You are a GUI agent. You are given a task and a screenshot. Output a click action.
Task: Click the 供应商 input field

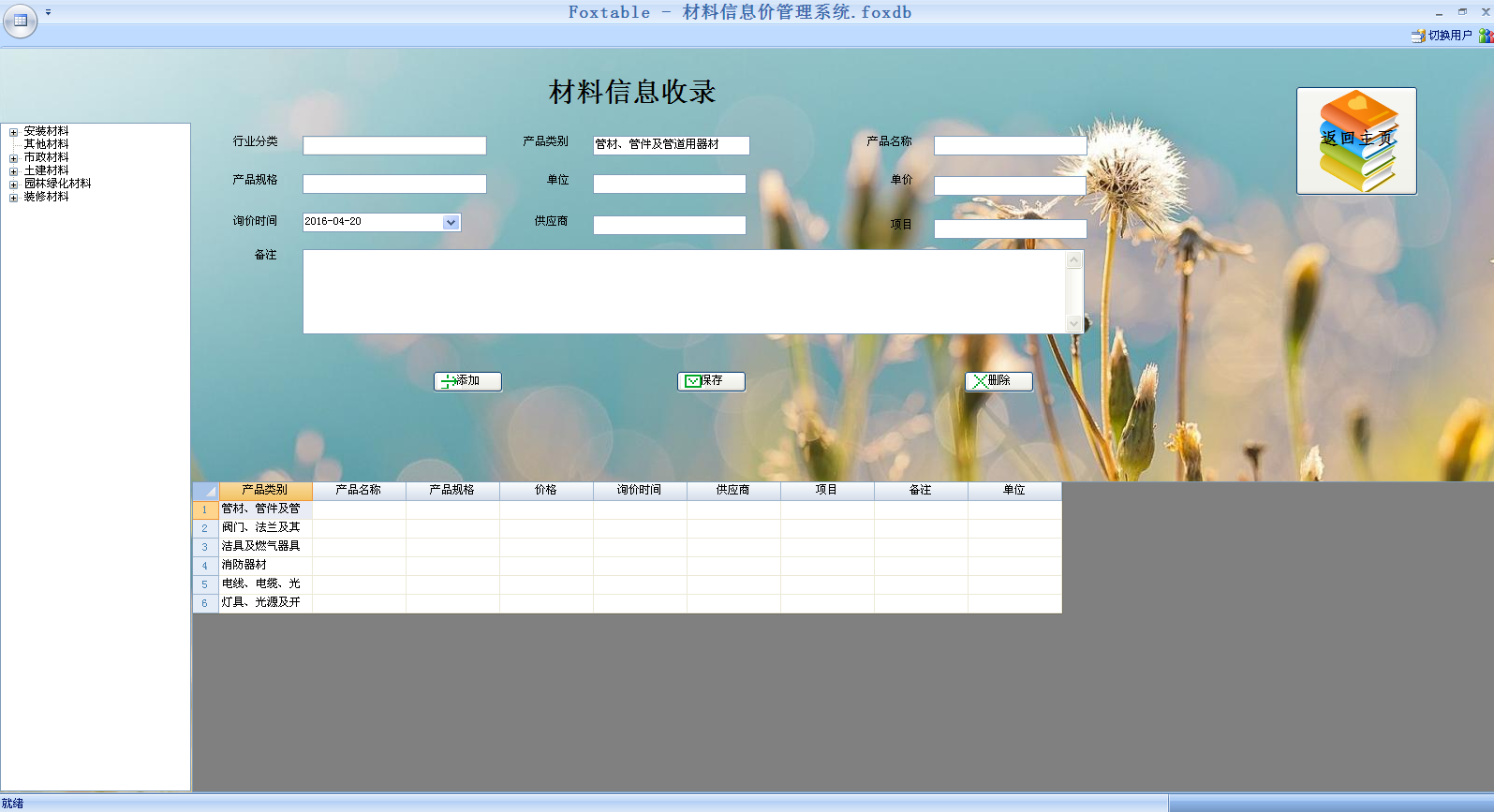(669, 226)
